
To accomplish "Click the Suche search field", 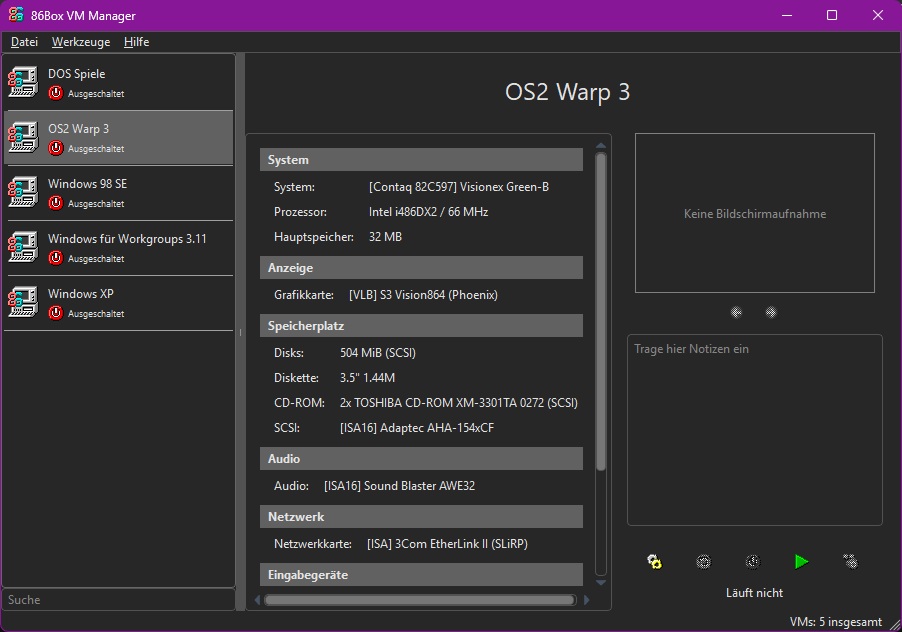I will [x=118, y=600].
